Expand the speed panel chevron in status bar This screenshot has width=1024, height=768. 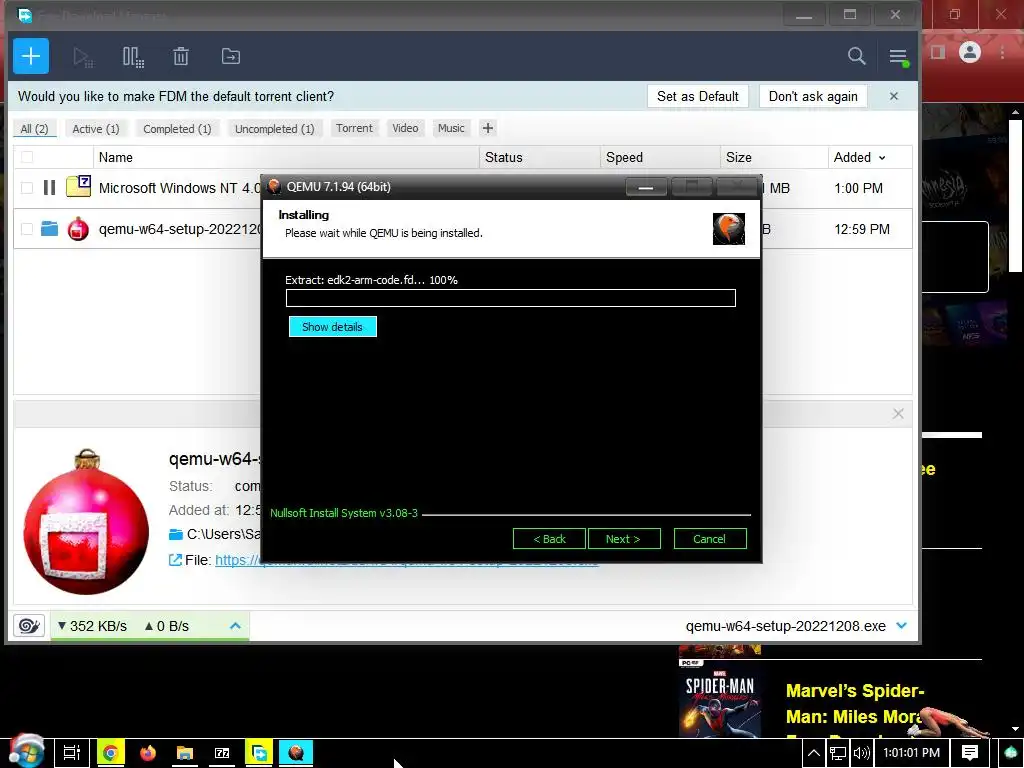(x=235, y=626)
